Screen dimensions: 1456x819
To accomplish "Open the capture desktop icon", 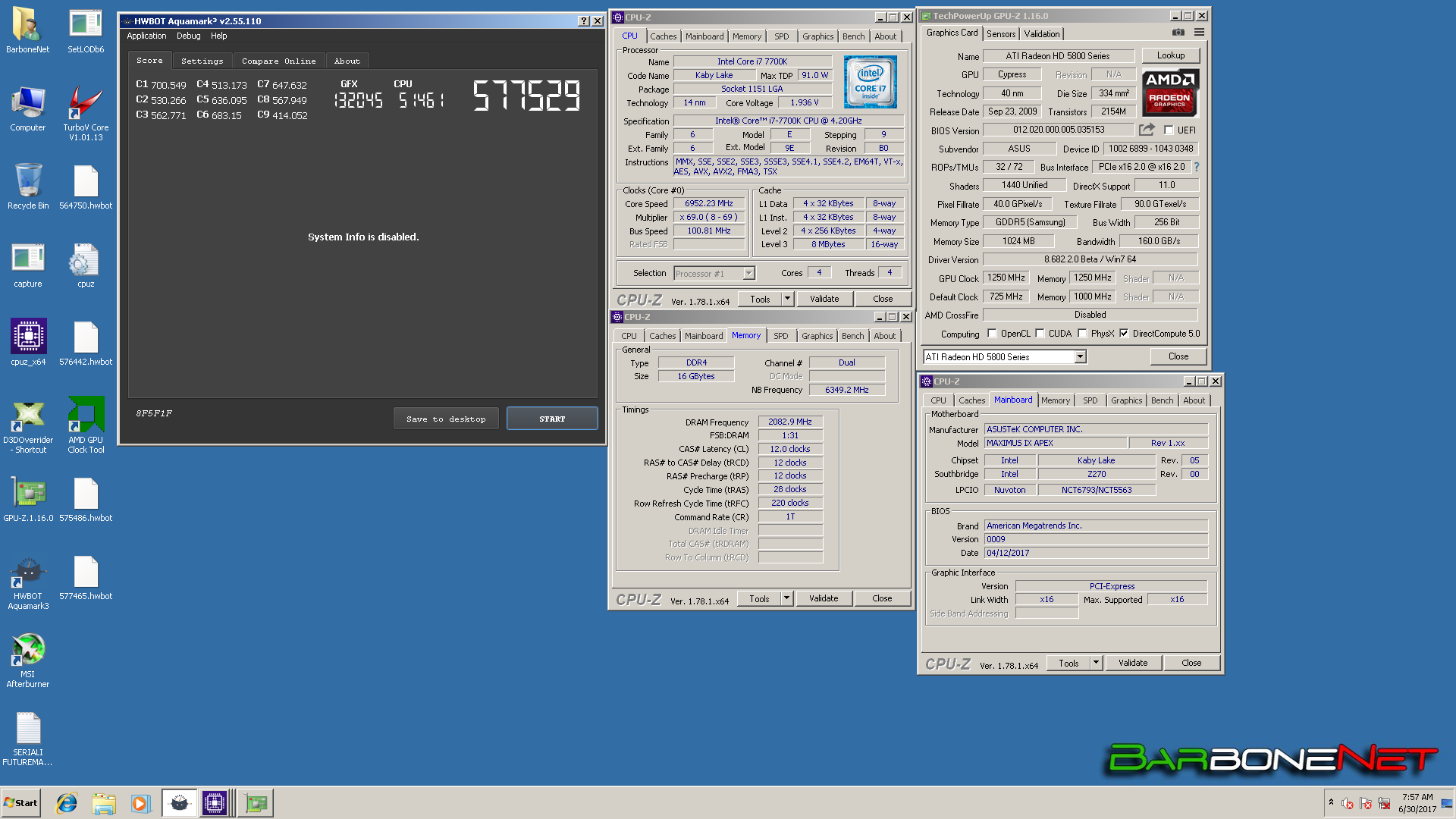I will click(27, 265).
